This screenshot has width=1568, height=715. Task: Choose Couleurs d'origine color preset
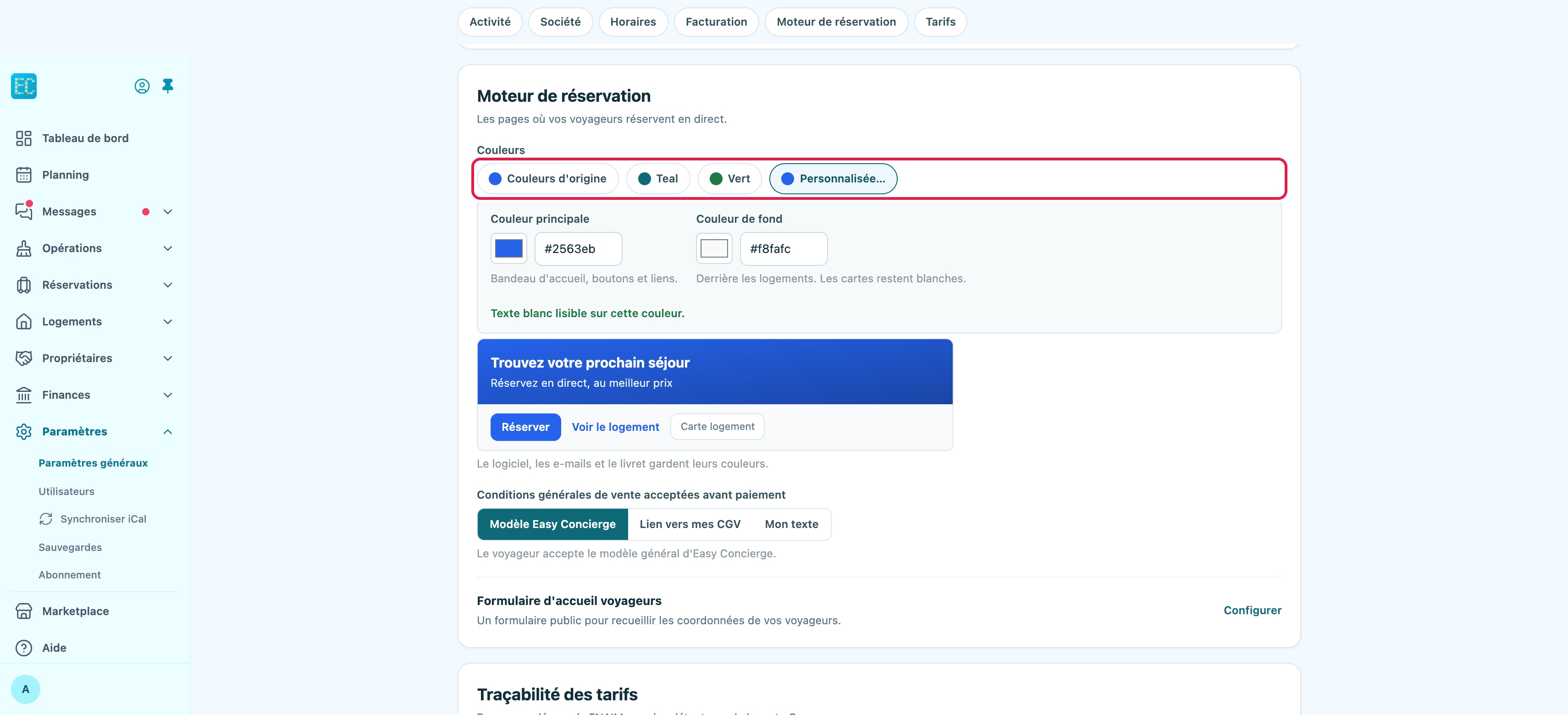[x=547, y=178]
